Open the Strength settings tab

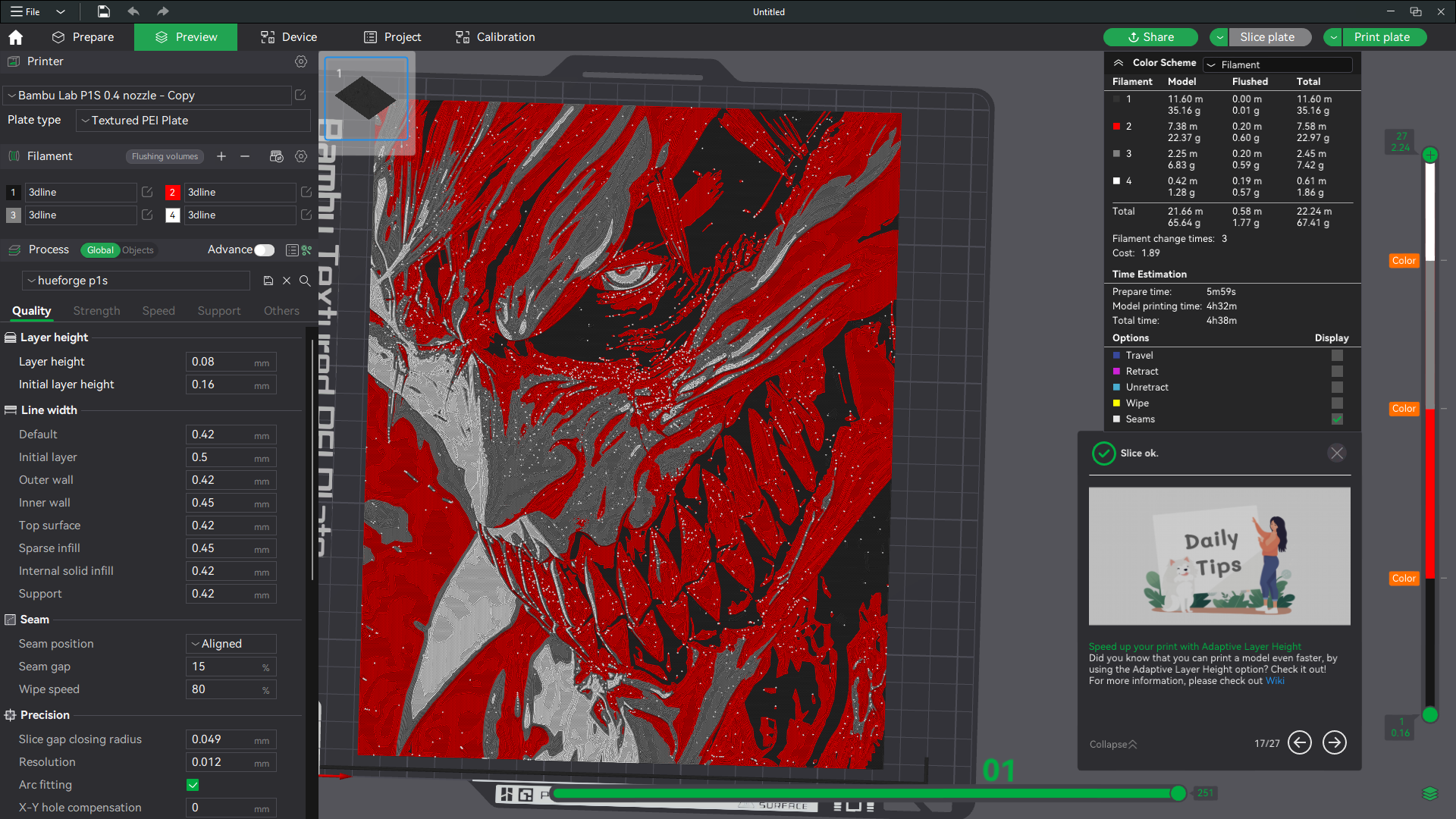pyautogui.click(x=96, y=311)
